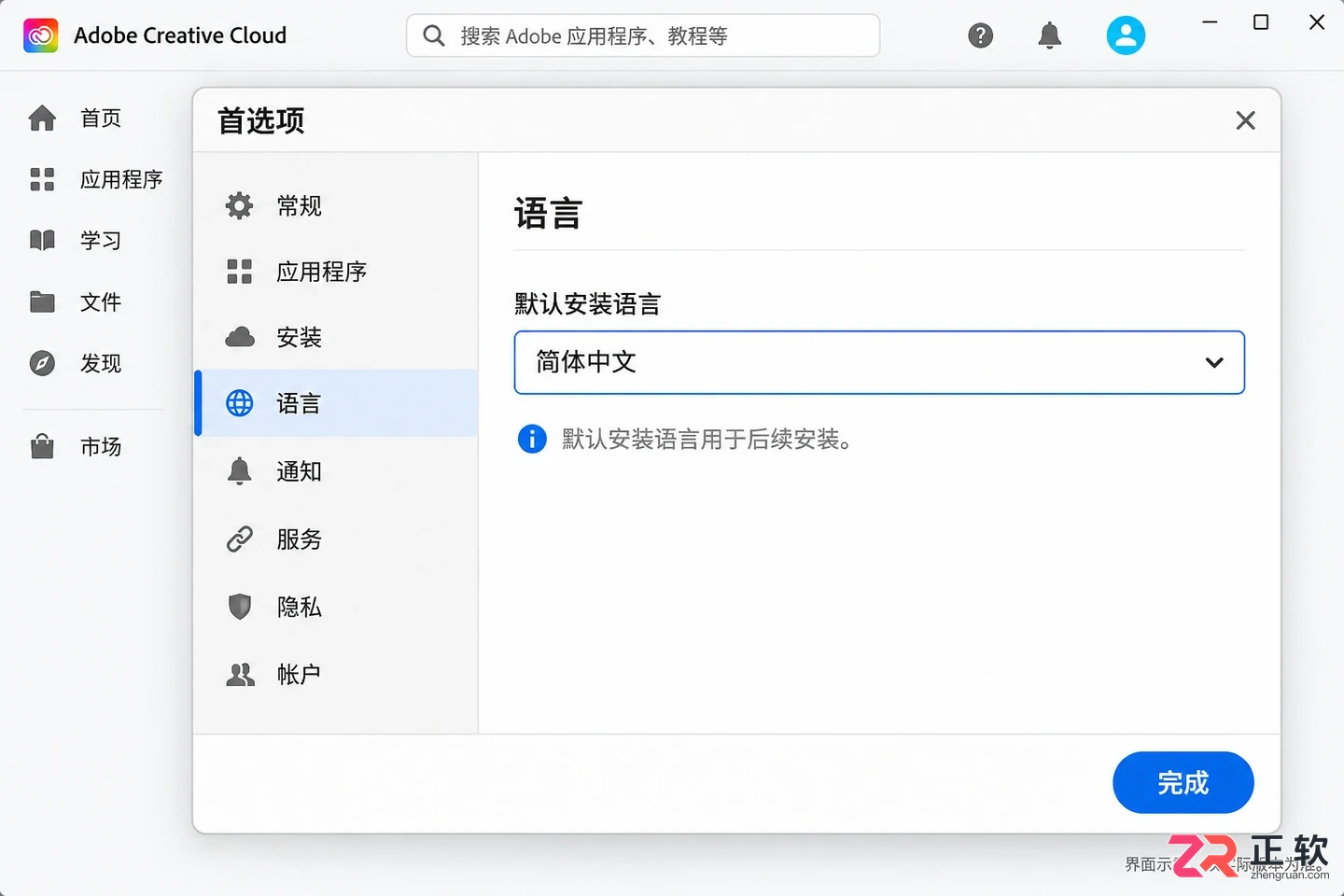This screenshot has width=1344, height=896.
Task: Click the 语言 globe icon
Action: click(x=240, y=403)
